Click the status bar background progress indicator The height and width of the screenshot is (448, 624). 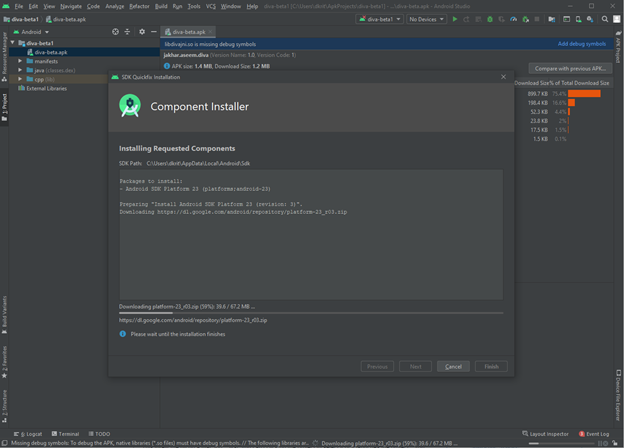point(562,443)
